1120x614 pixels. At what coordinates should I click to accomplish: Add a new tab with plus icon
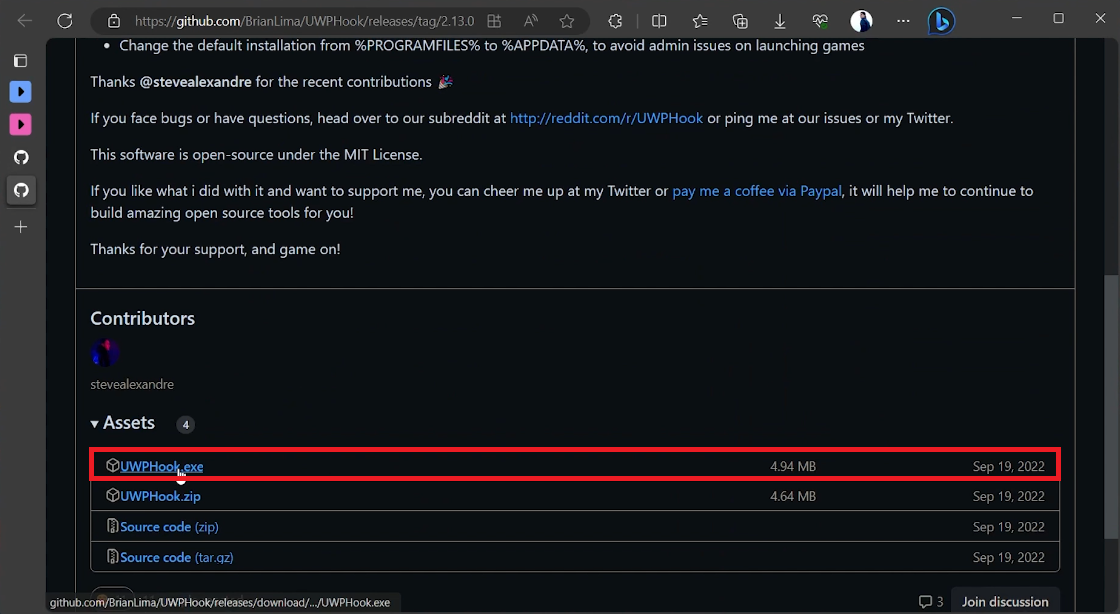(x=21, y=227)
